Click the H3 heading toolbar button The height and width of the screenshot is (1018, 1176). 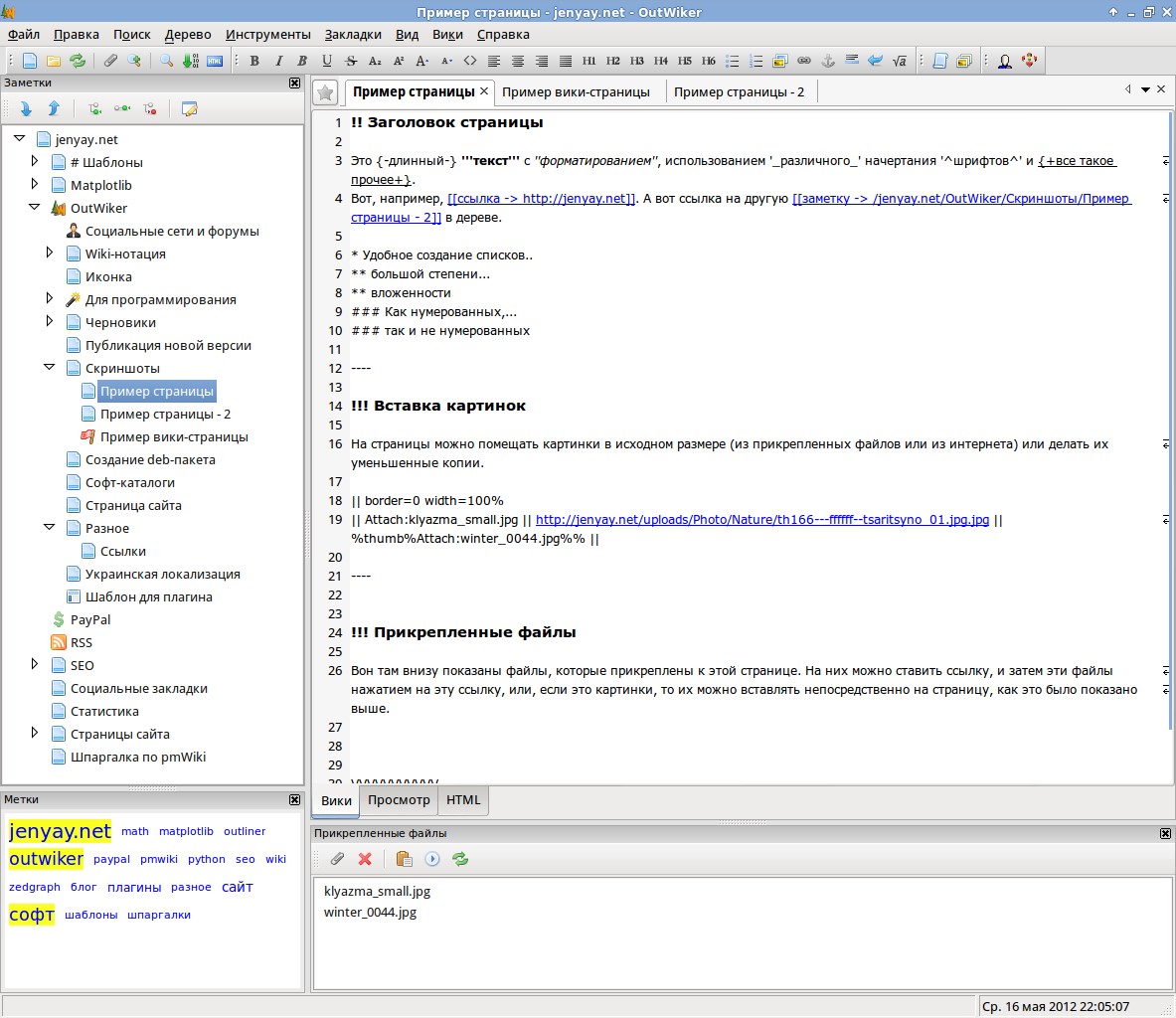[x=636, y=62]
